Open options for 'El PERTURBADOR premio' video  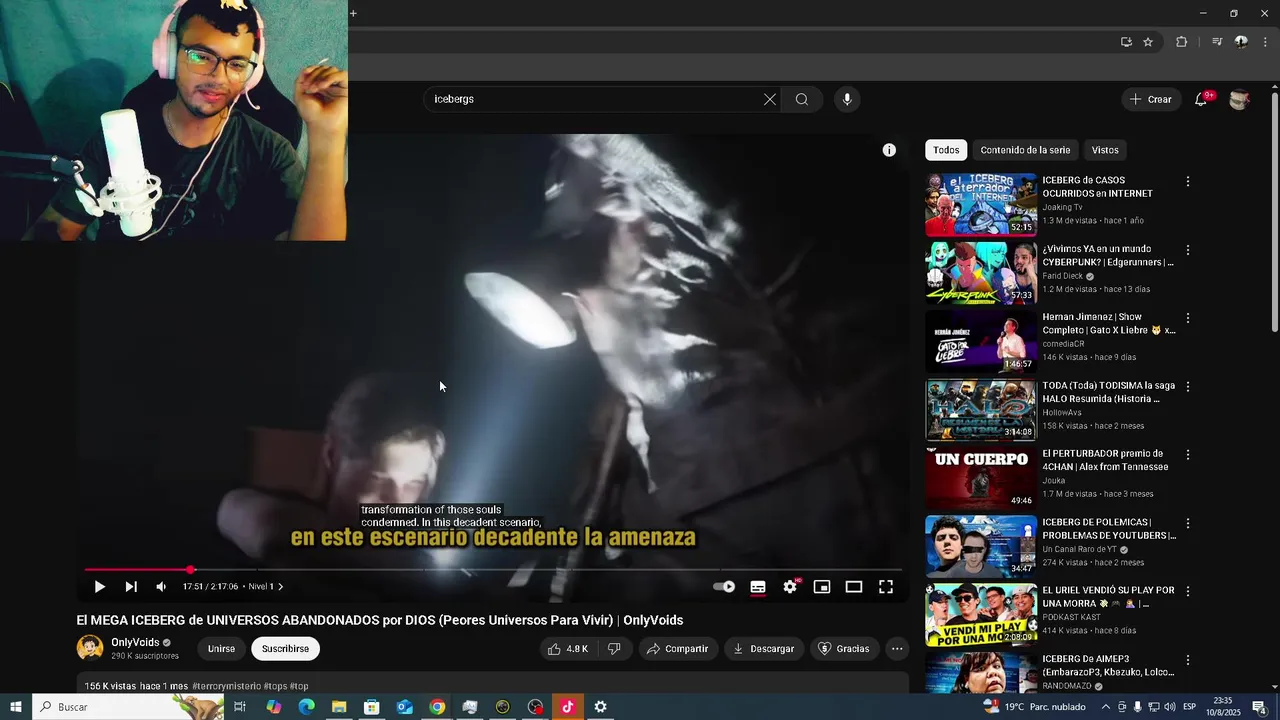point(1188,455)
